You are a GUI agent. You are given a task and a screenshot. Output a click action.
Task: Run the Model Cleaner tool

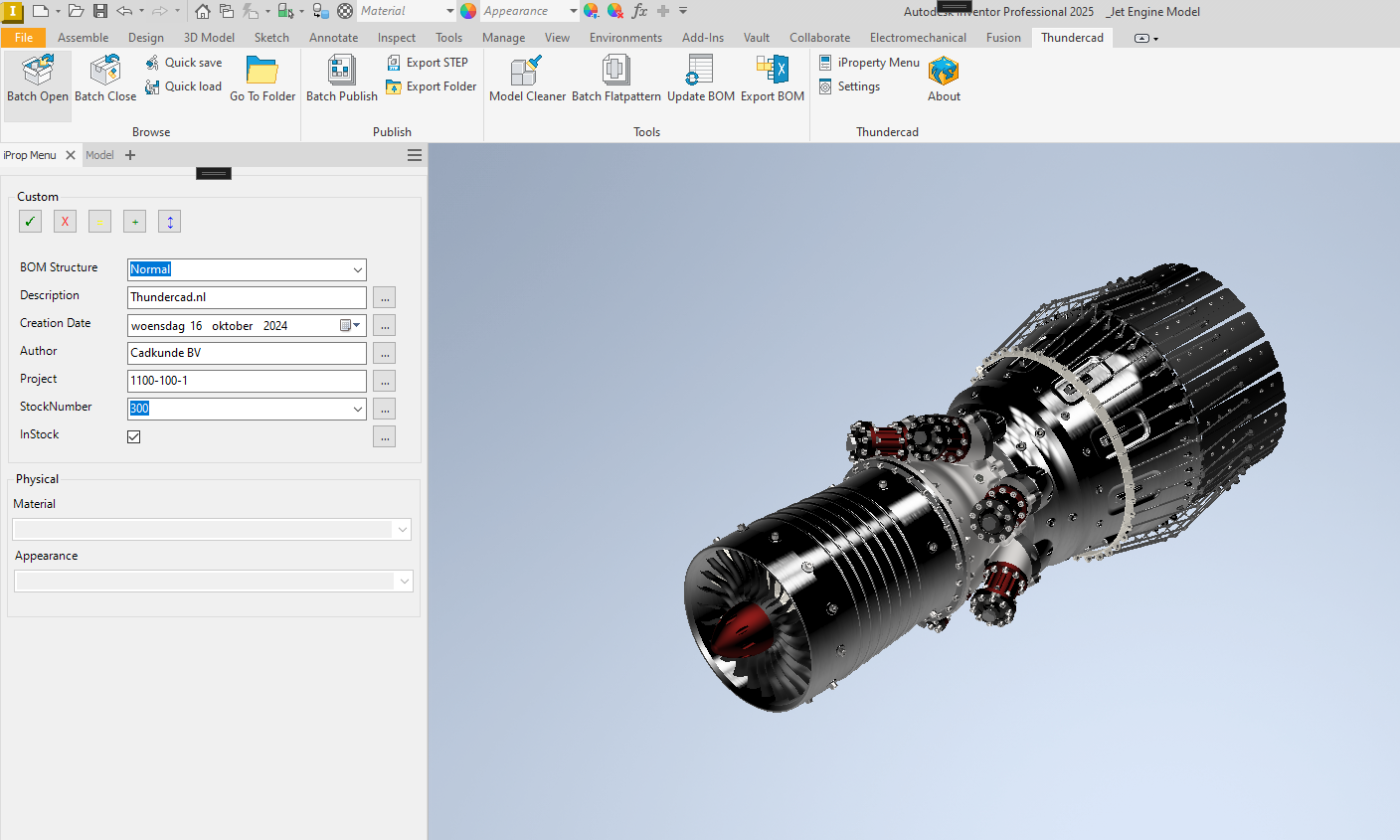coord(527,72)
